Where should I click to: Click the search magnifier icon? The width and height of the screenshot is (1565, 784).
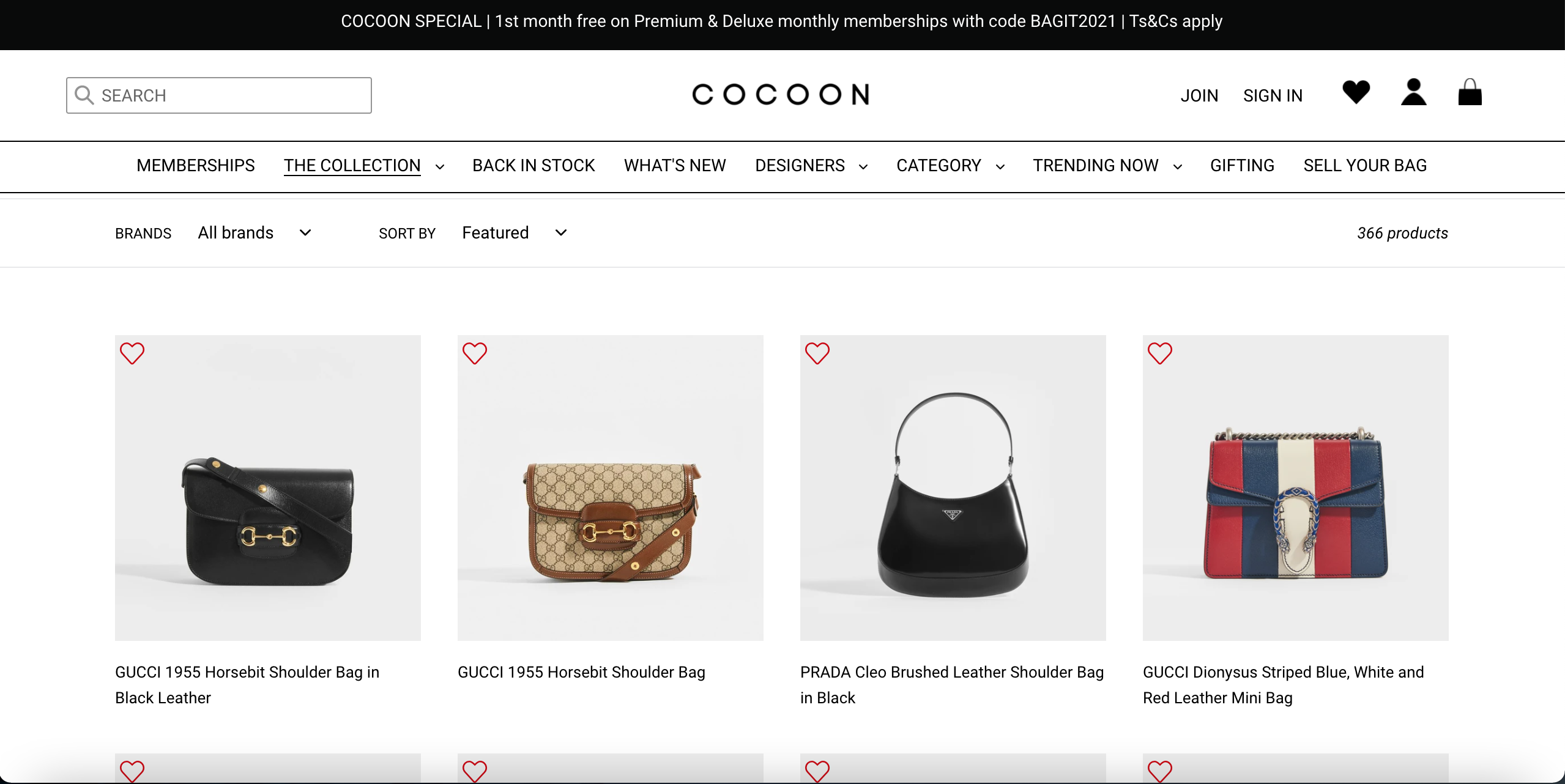[84, 95]
